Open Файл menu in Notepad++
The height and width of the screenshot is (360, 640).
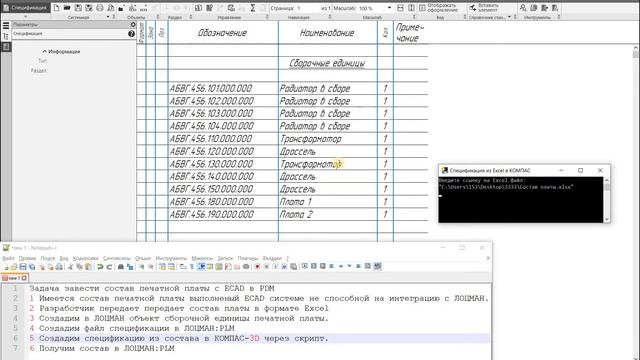[x=8, y=258]
